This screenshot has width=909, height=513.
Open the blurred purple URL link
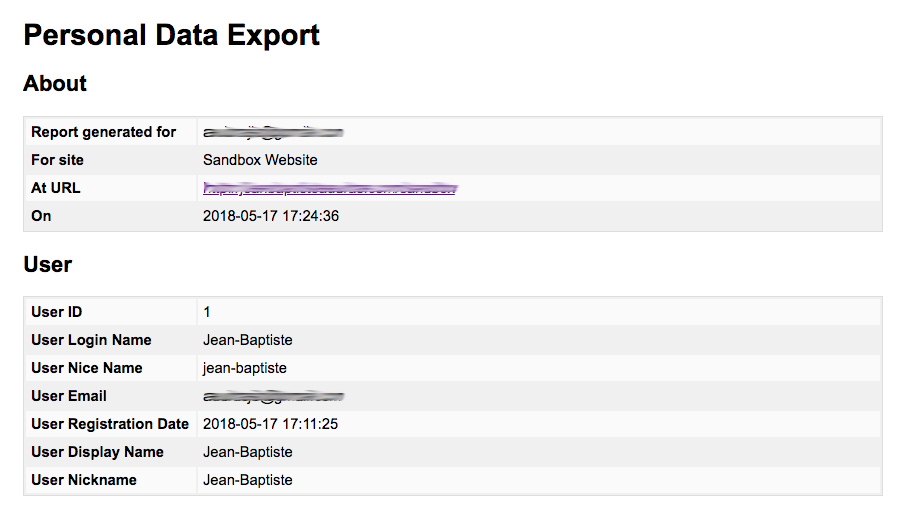[329, 188]
